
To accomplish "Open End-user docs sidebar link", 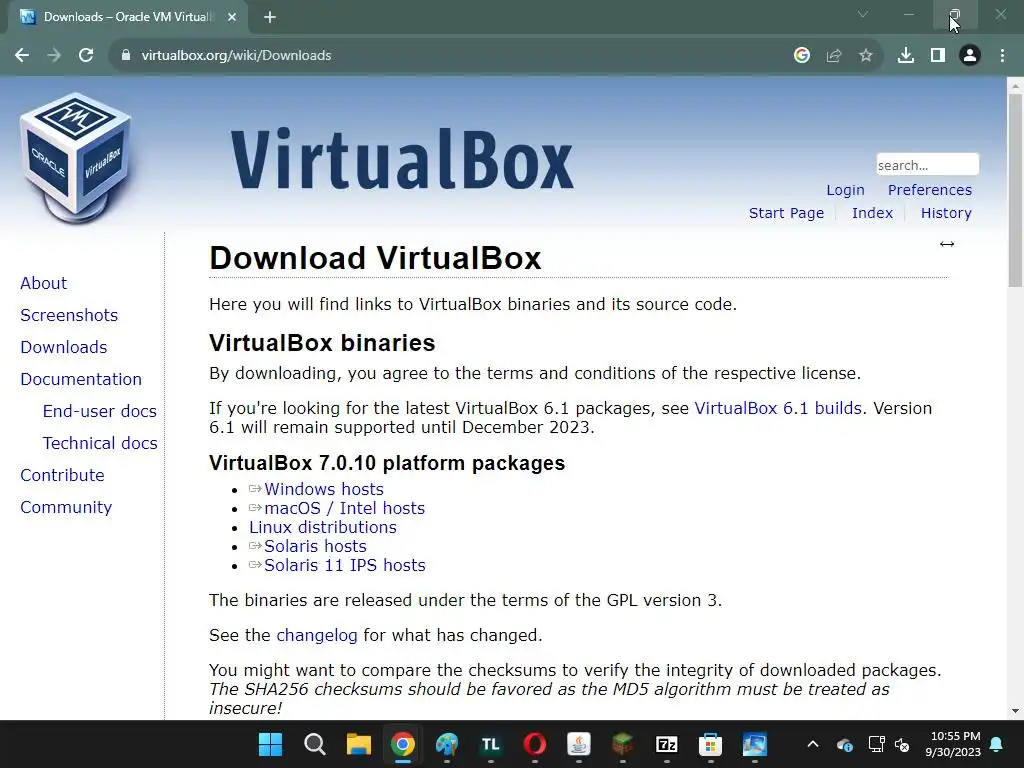I will click(99, 411).
